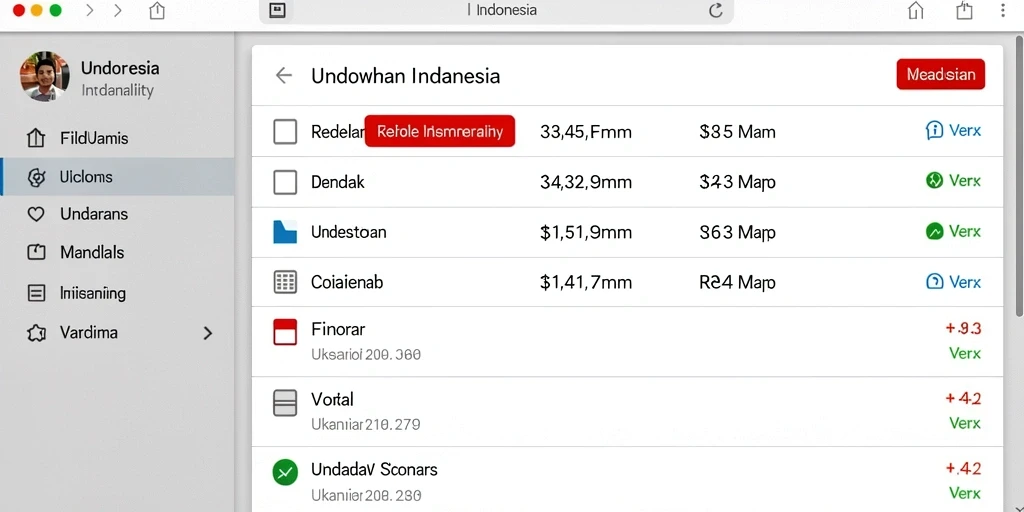Click the gray panel icon beside Vortal

(285, 403)
